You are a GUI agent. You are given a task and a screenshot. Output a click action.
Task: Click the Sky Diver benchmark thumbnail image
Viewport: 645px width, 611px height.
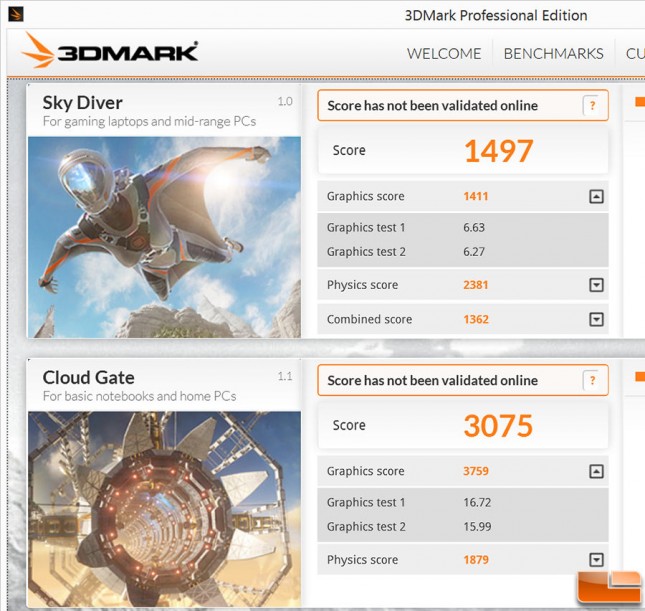[164, 237]
